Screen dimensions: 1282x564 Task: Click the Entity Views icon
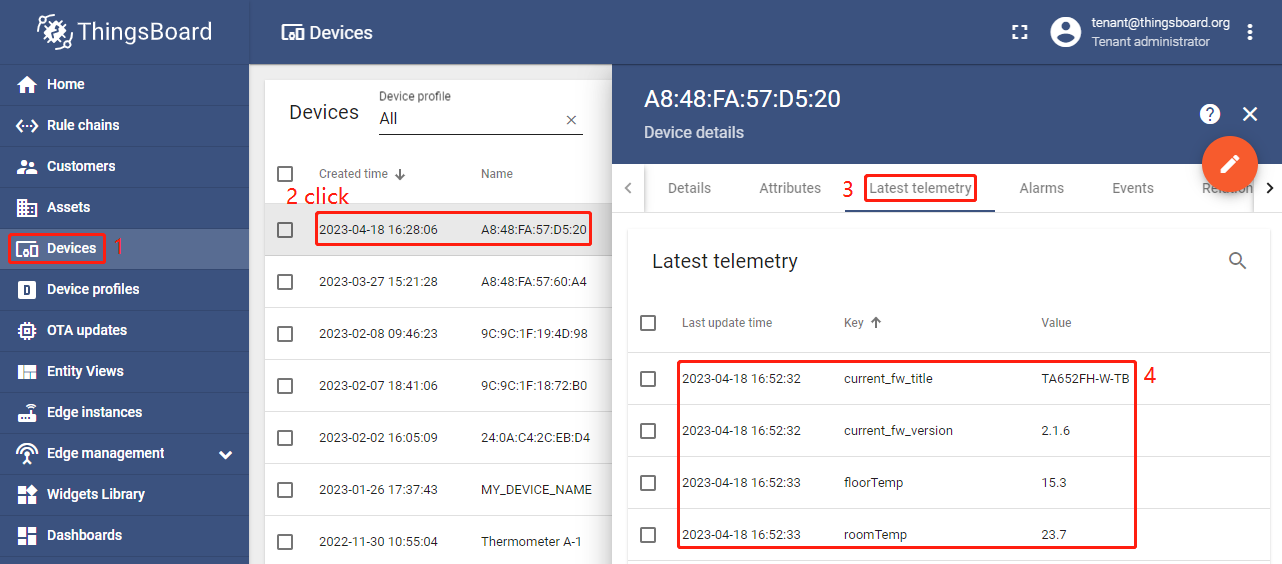(28, 372)
